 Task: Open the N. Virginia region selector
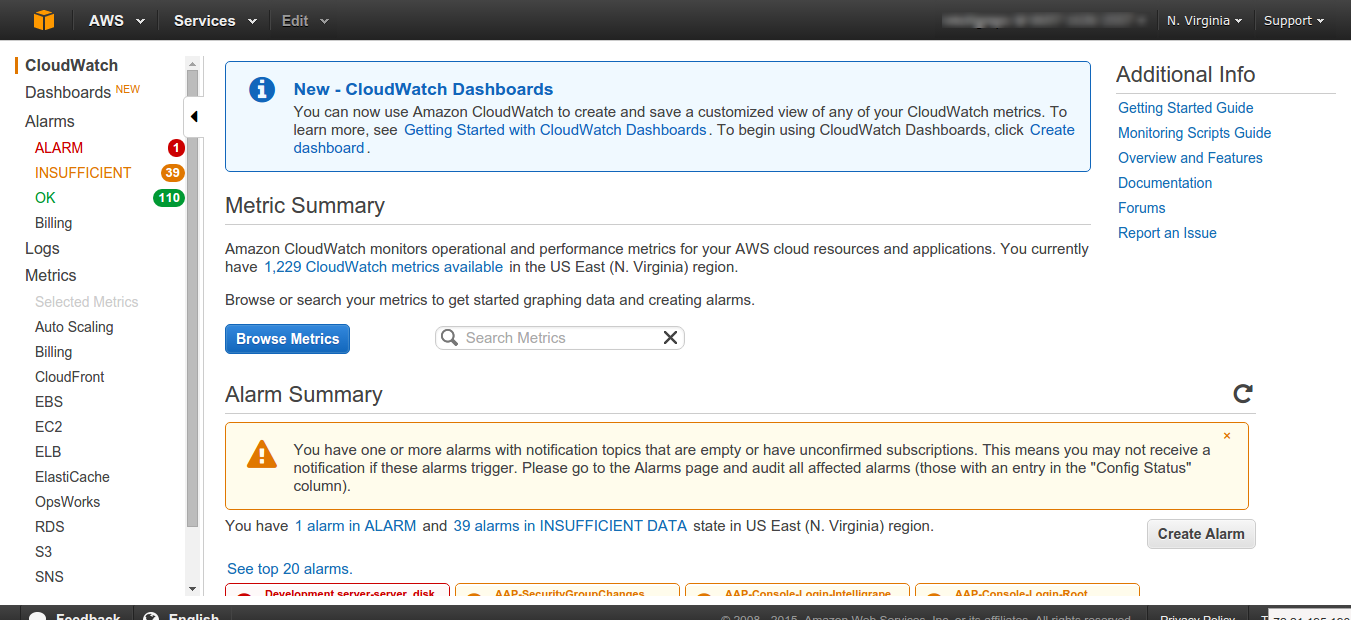coord(1205,20)
